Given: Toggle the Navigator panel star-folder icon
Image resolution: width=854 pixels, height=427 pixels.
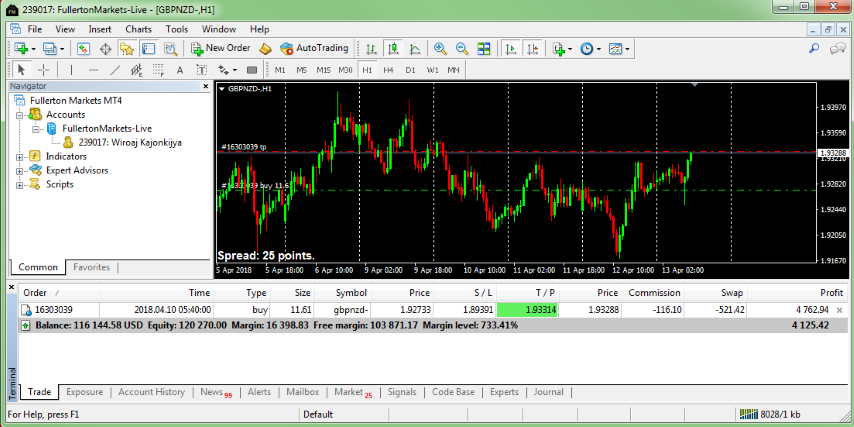Looking at the screenshot, I should [126, 48].
